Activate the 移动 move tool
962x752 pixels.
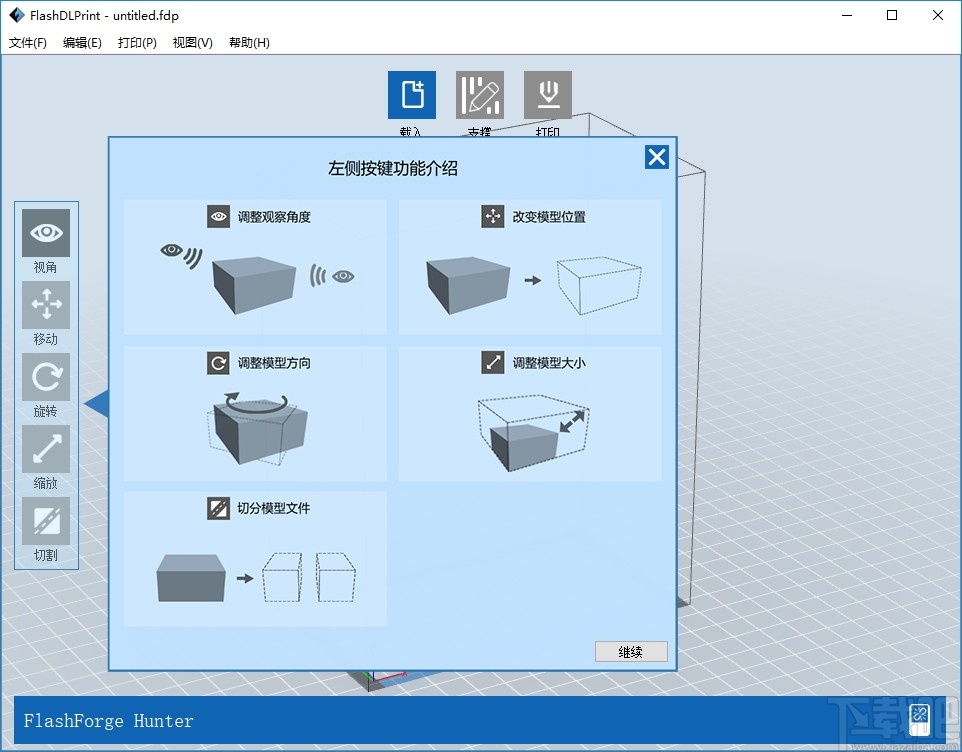coord(45,305)
